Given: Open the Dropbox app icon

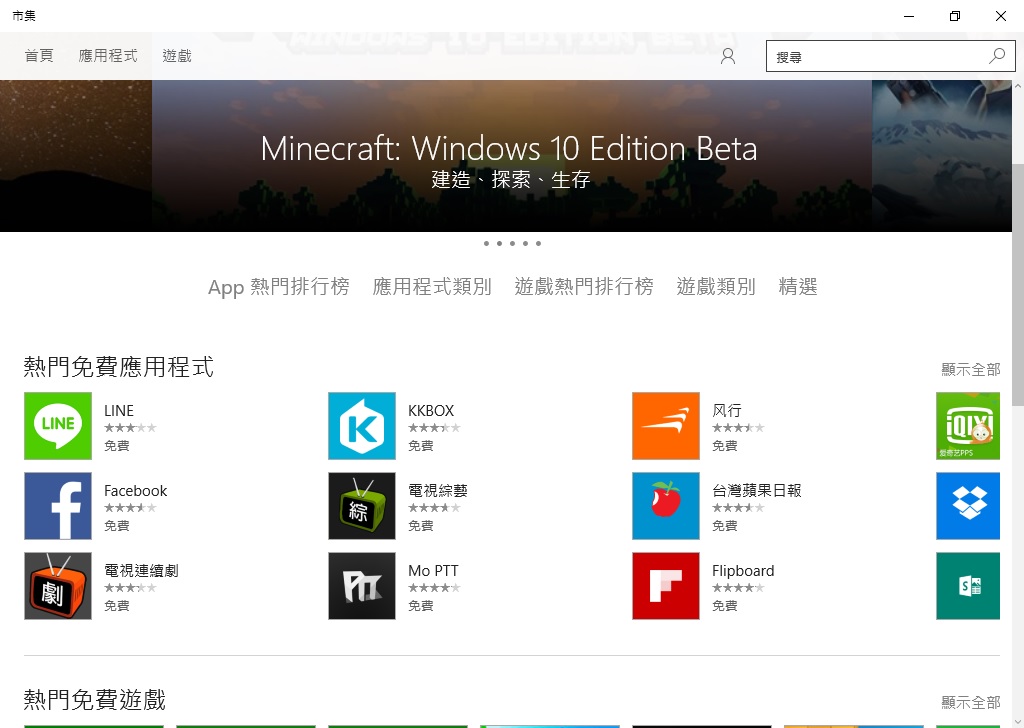Looking at the screenshot, I should 968,506.
